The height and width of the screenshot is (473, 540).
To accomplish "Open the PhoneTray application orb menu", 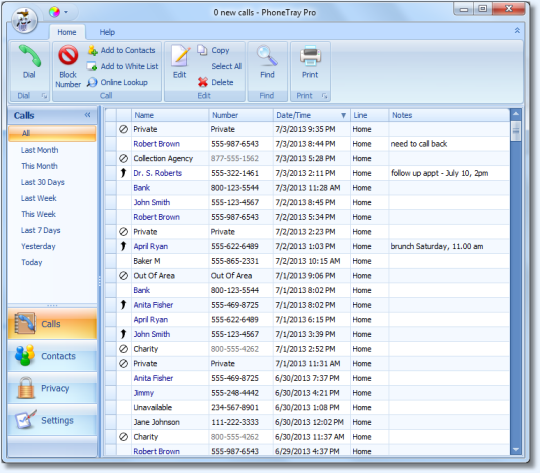I will [x=24, y=20].
